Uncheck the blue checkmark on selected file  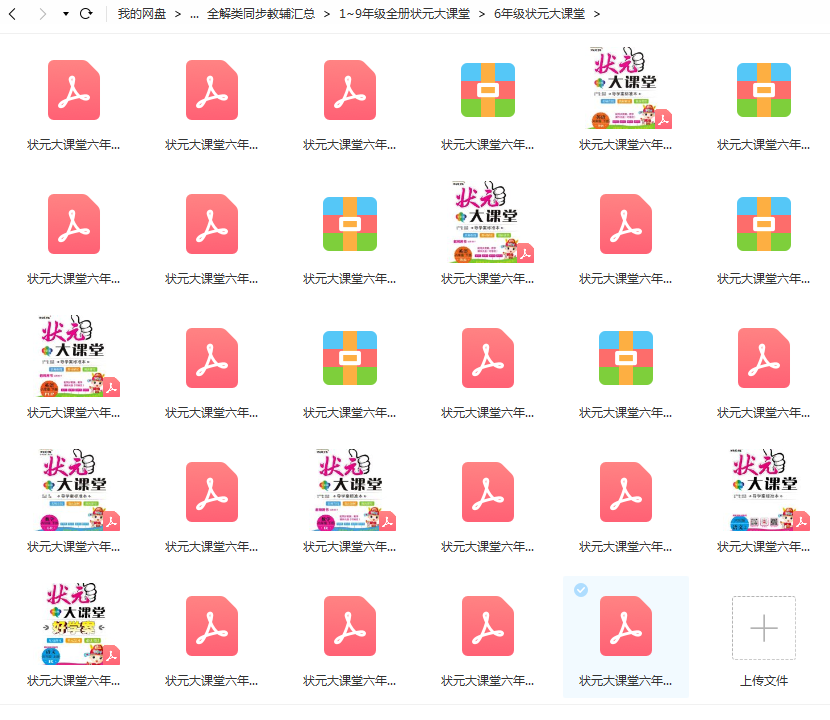click(581, 589)
